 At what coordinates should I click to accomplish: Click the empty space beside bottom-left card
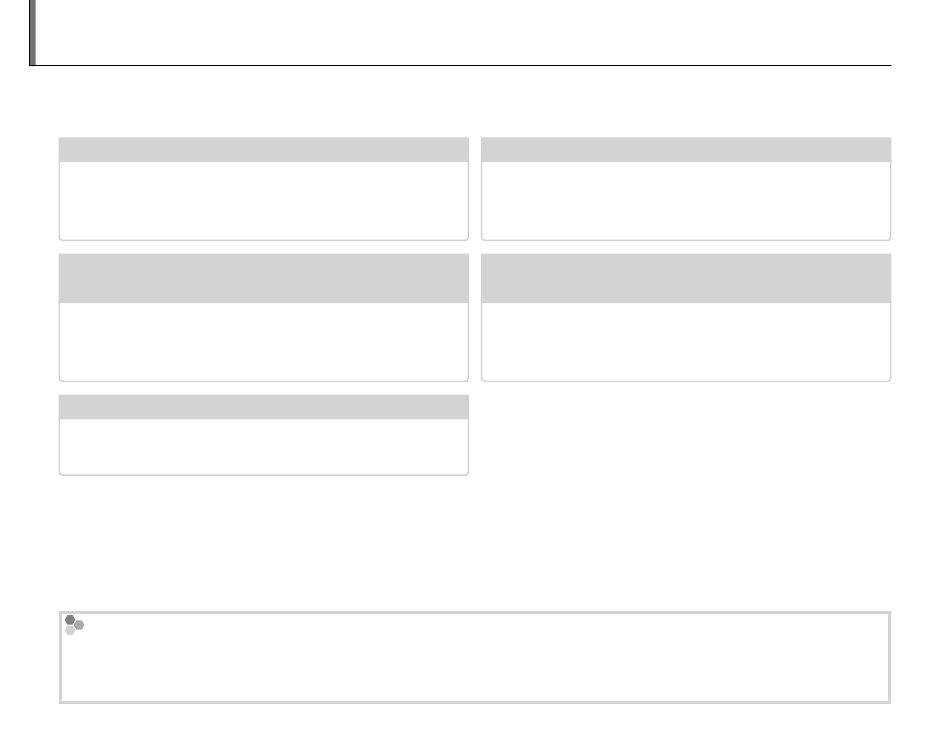[686, 435]
